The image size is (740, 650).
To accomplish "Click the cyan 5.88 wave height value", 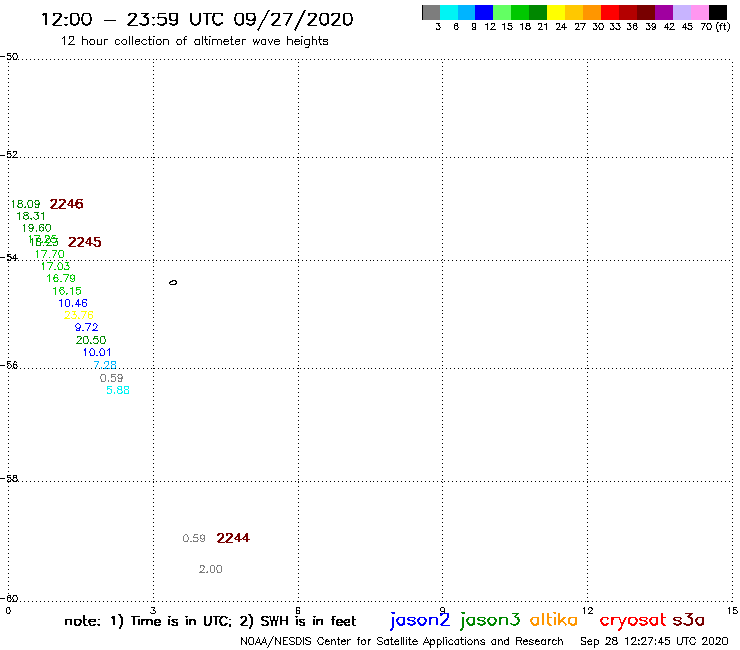I will 118,390.
